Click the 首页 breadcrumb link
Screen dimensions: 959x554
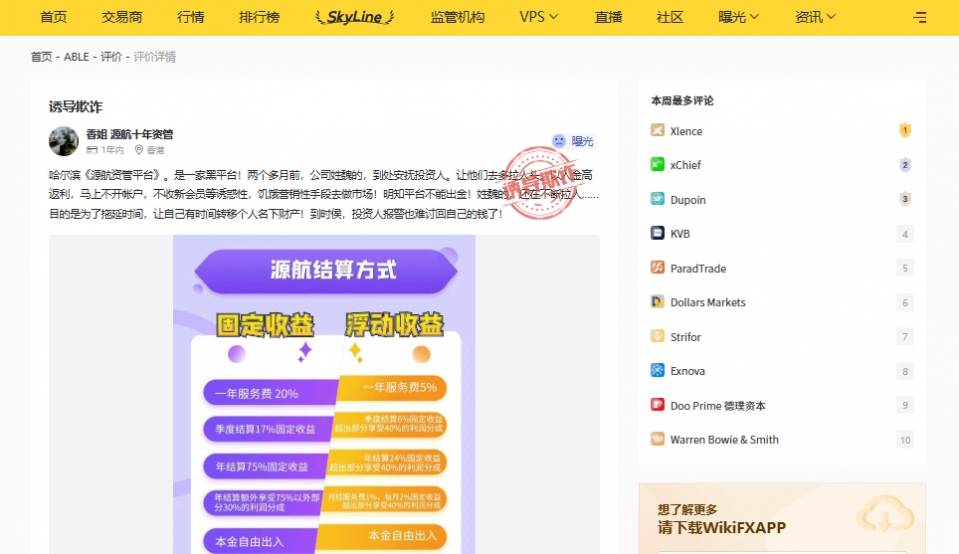click(42, 57)
